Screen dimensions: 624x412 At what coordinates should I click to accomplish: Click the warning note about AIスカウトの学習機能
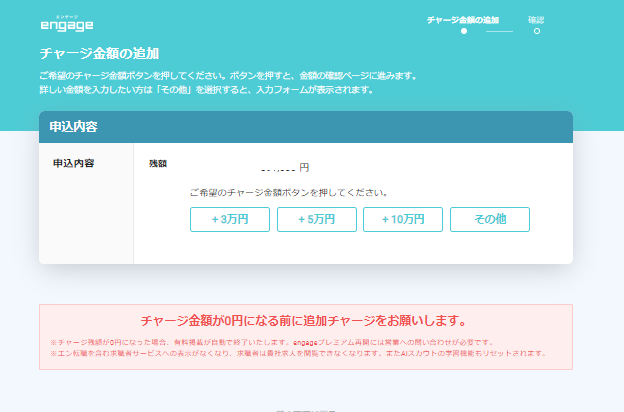point(298,353)
